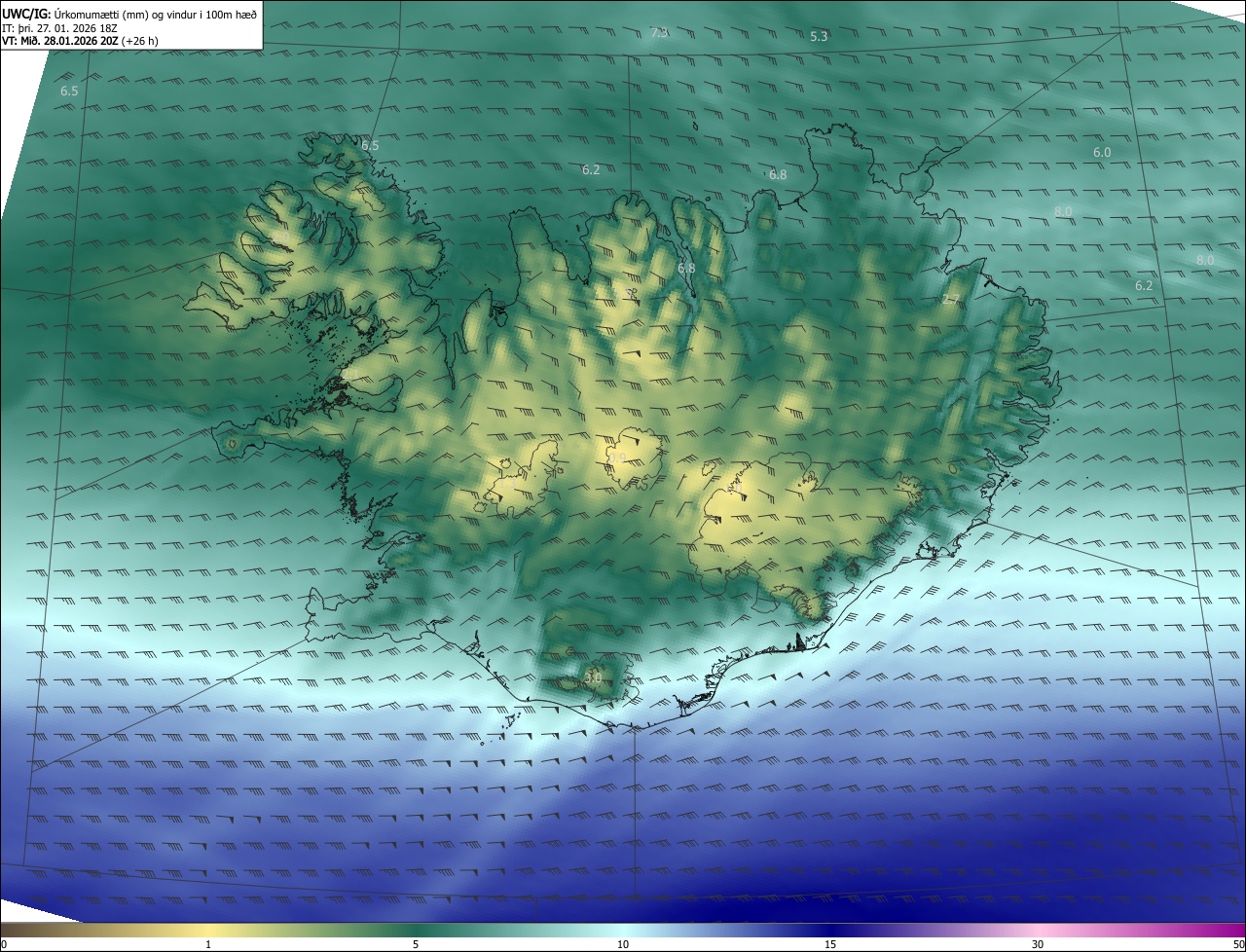Click the 7.3 value label on the map

[659, 33]
